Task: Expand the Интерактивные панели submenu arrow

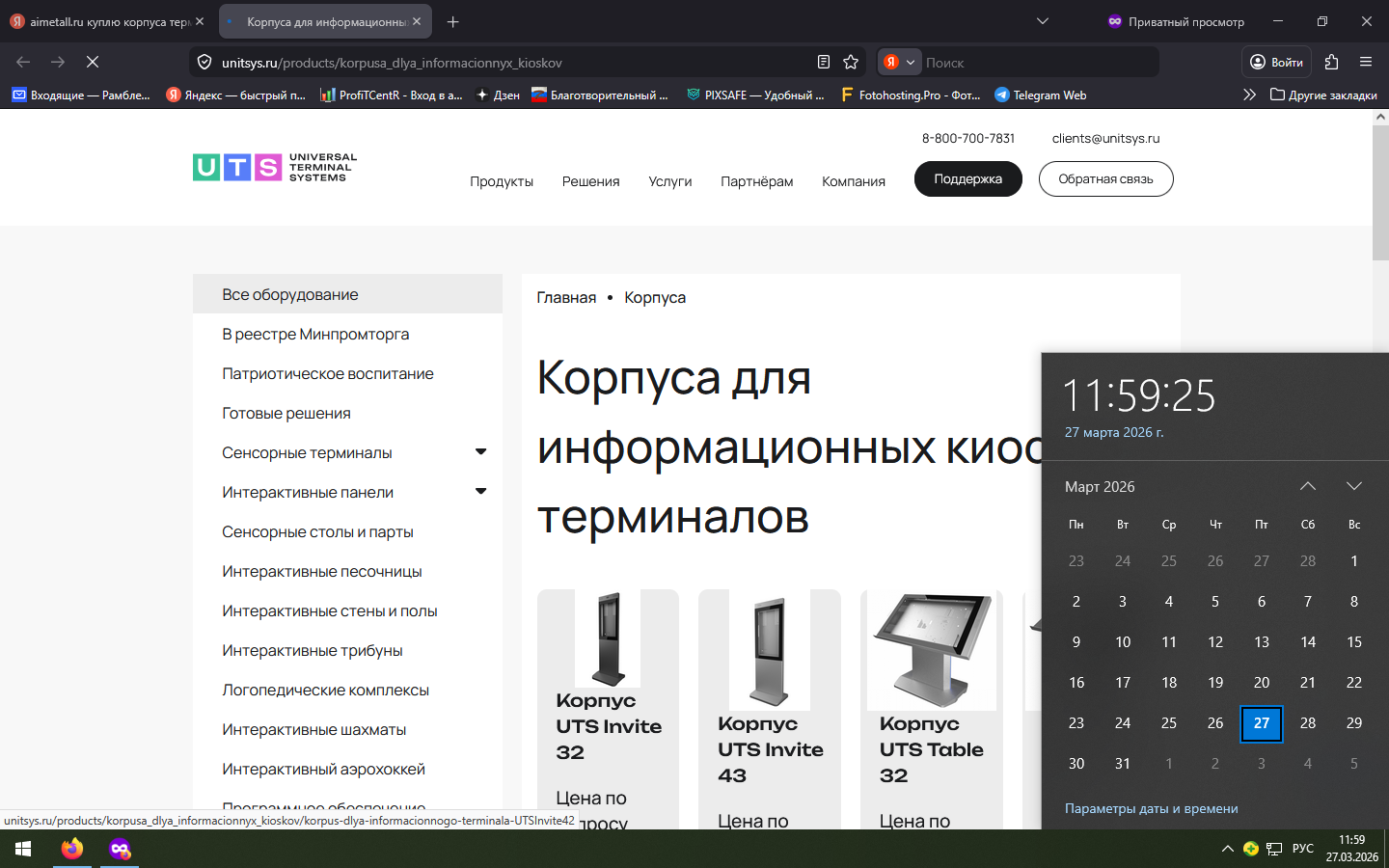Action: click(x=480, y=492)
